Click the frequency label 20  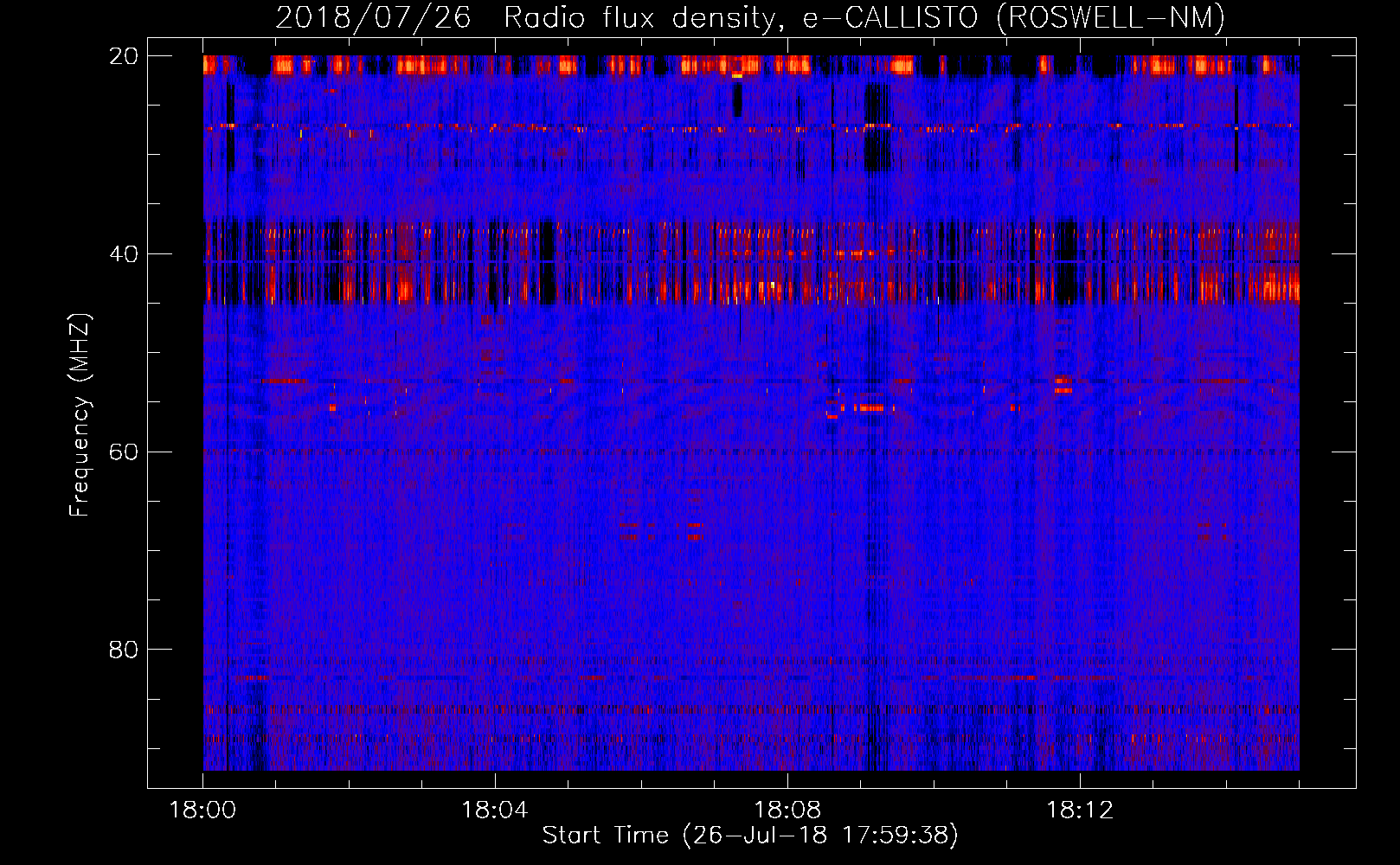coord(124,56)
